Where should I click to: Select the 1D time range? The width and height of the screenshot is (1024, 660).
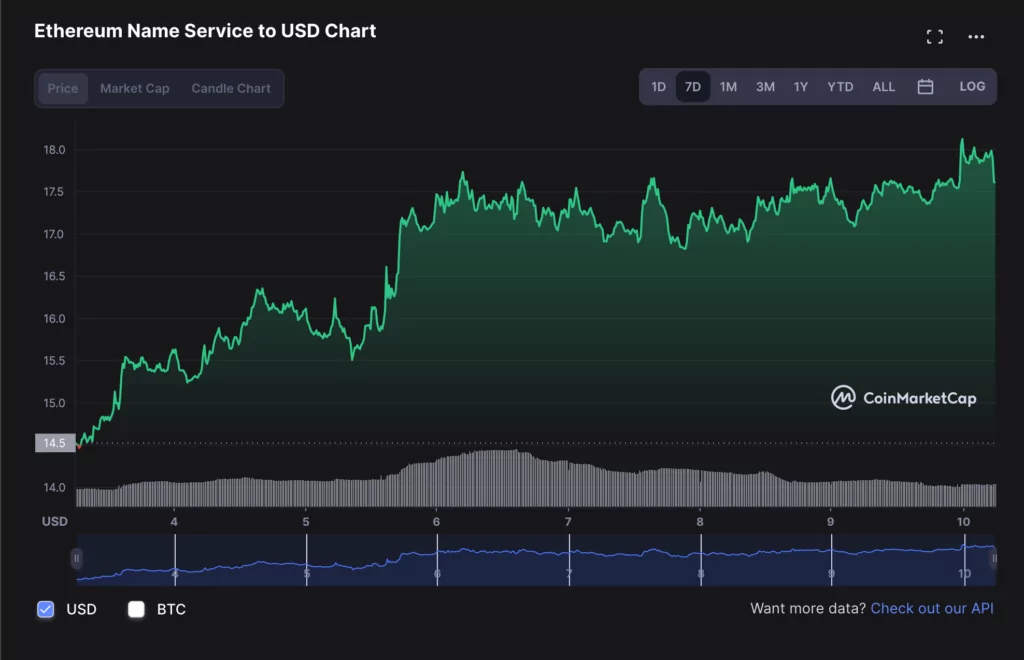pyautogui.click(x=658, y=87)
